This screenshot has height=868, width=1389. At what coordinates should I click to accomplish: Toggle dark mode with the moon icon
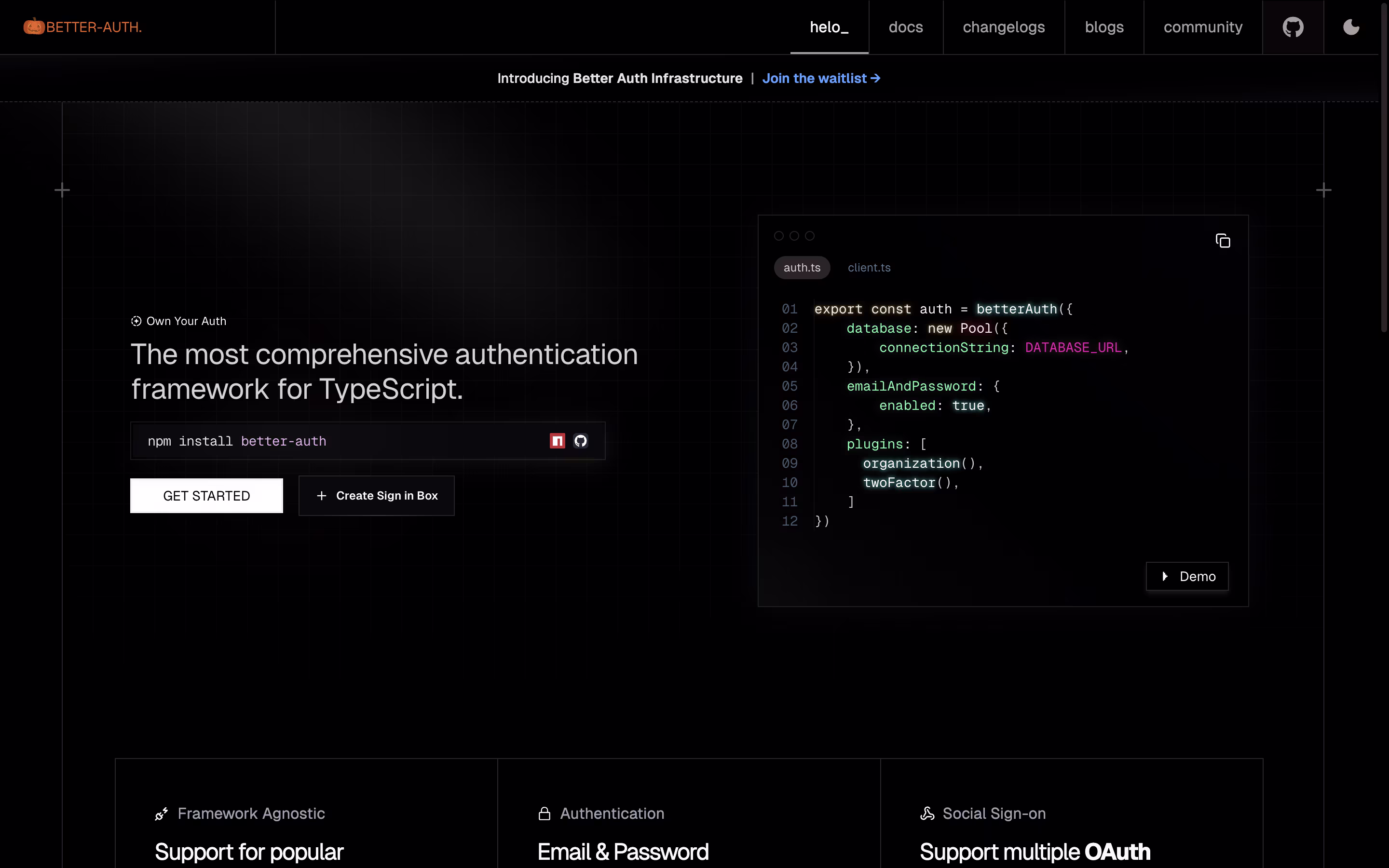click(x=1351, y=27)
